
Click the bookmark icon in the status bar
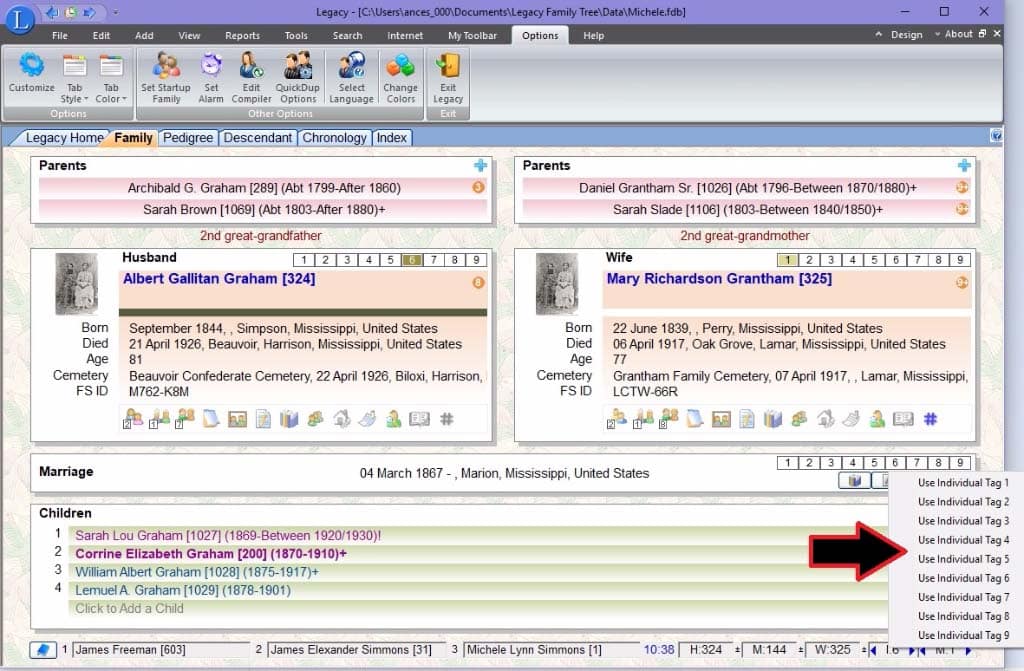click(43, 650)
